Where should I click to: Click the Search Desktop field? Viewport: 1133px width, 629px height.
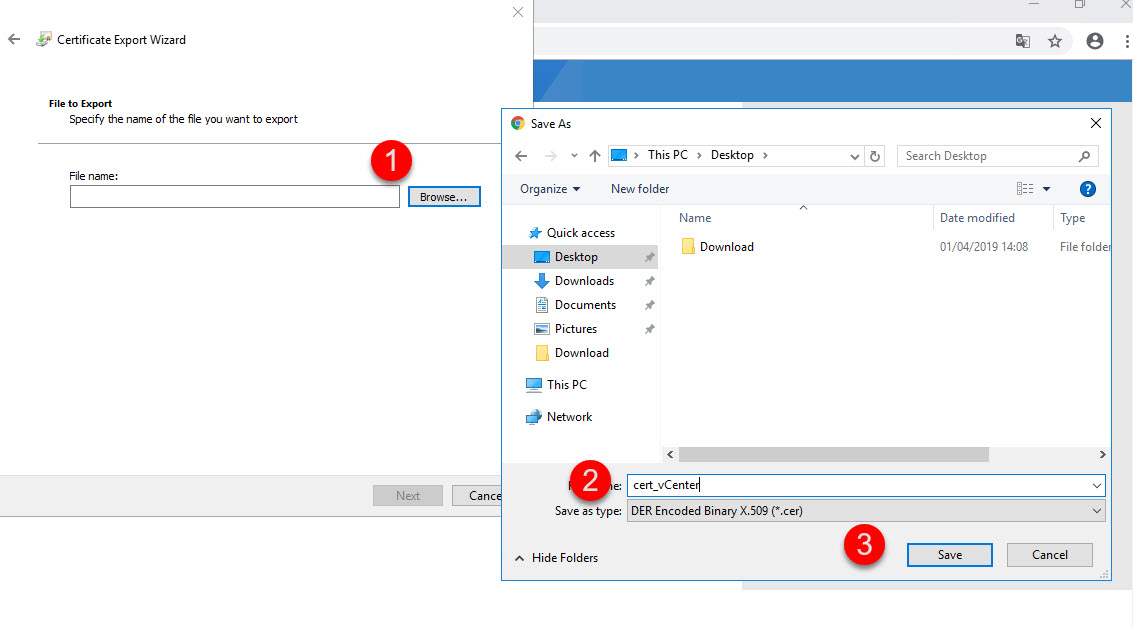pos(990,156)
